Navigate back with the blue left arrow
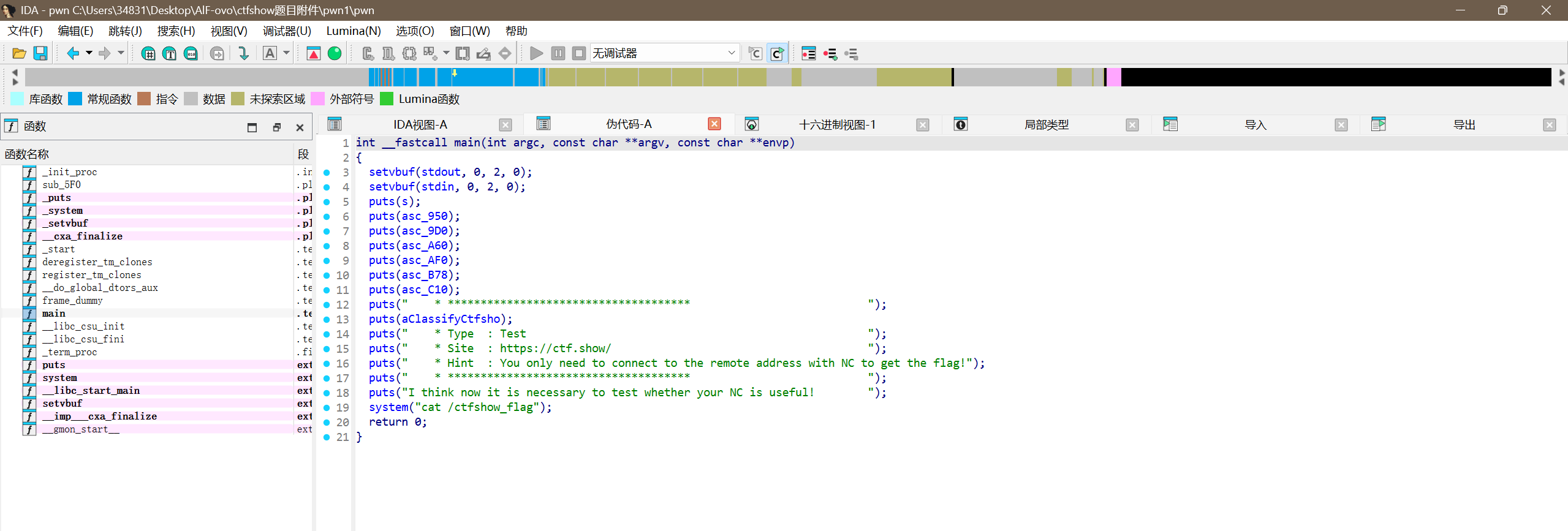 72,54
